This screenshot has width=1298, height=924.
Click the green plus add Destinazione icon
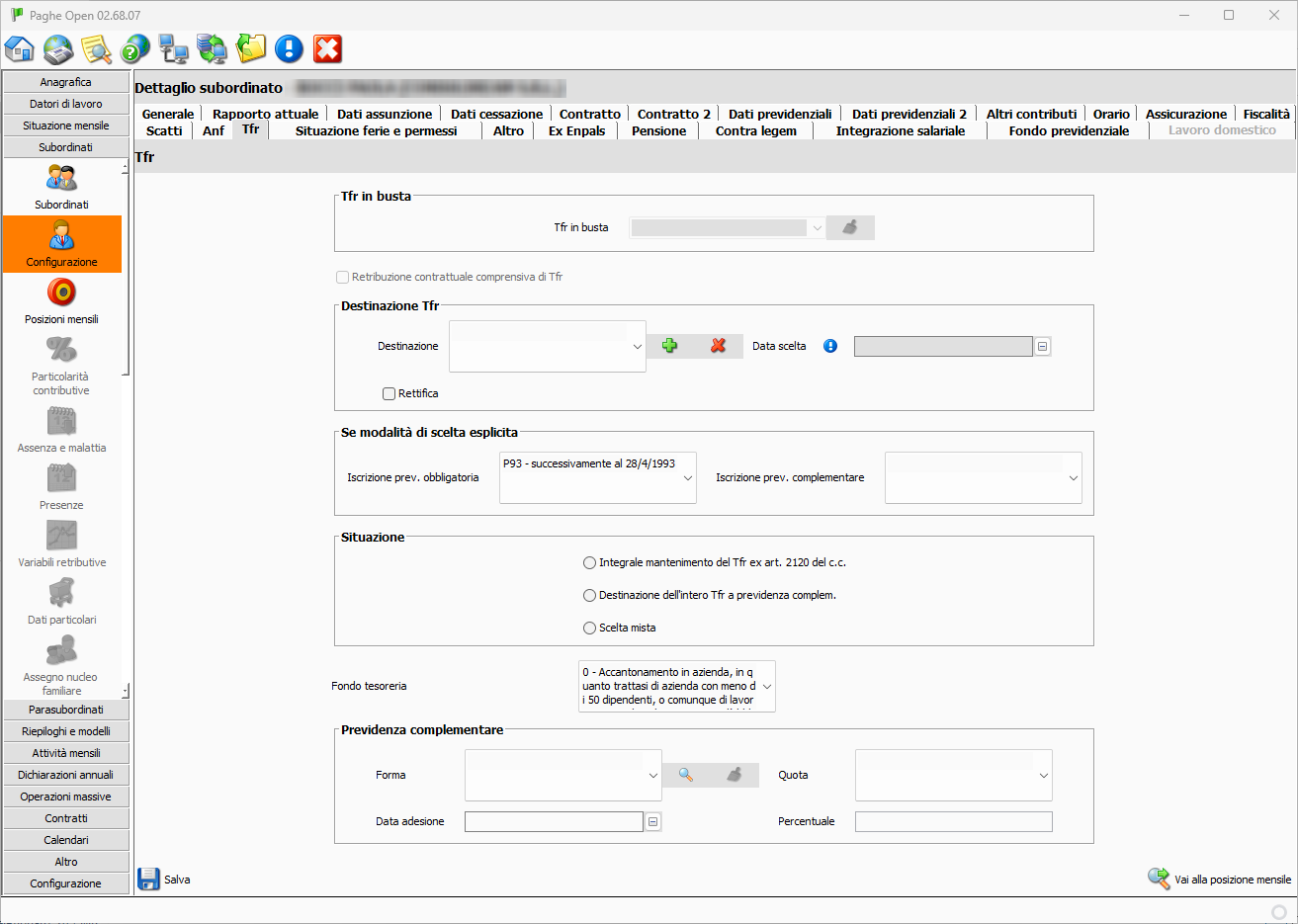[670, 346]
